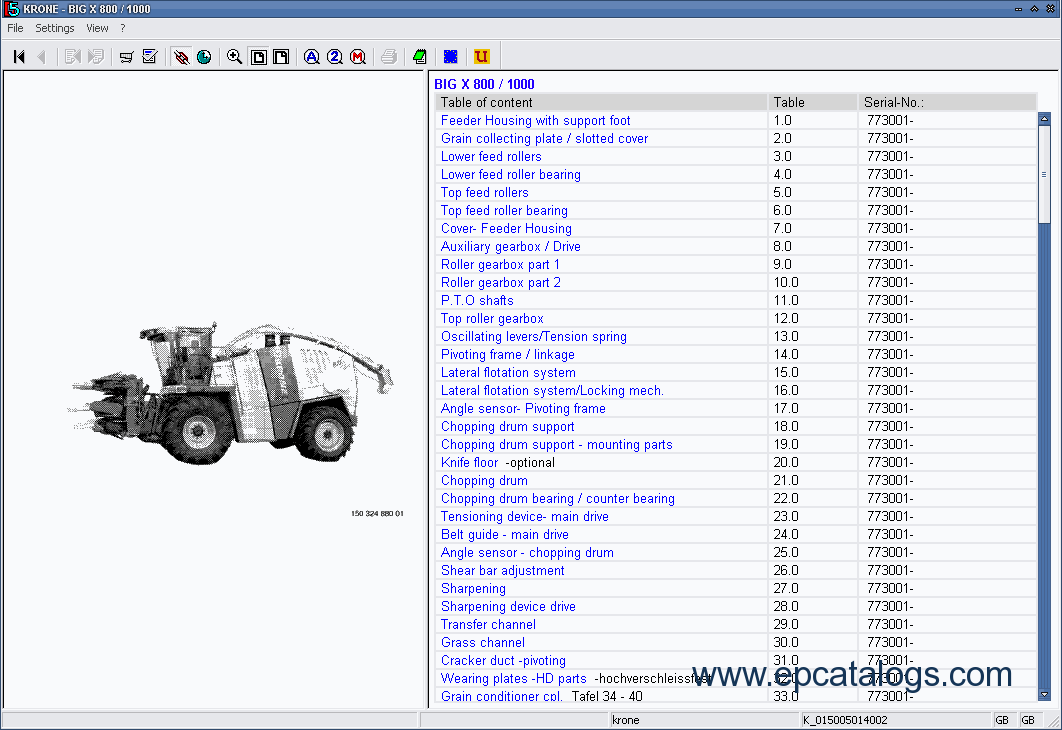1062x730 pixels.
Task: Select 'Belt guide - main drive' entry
Action: point(505,535)
